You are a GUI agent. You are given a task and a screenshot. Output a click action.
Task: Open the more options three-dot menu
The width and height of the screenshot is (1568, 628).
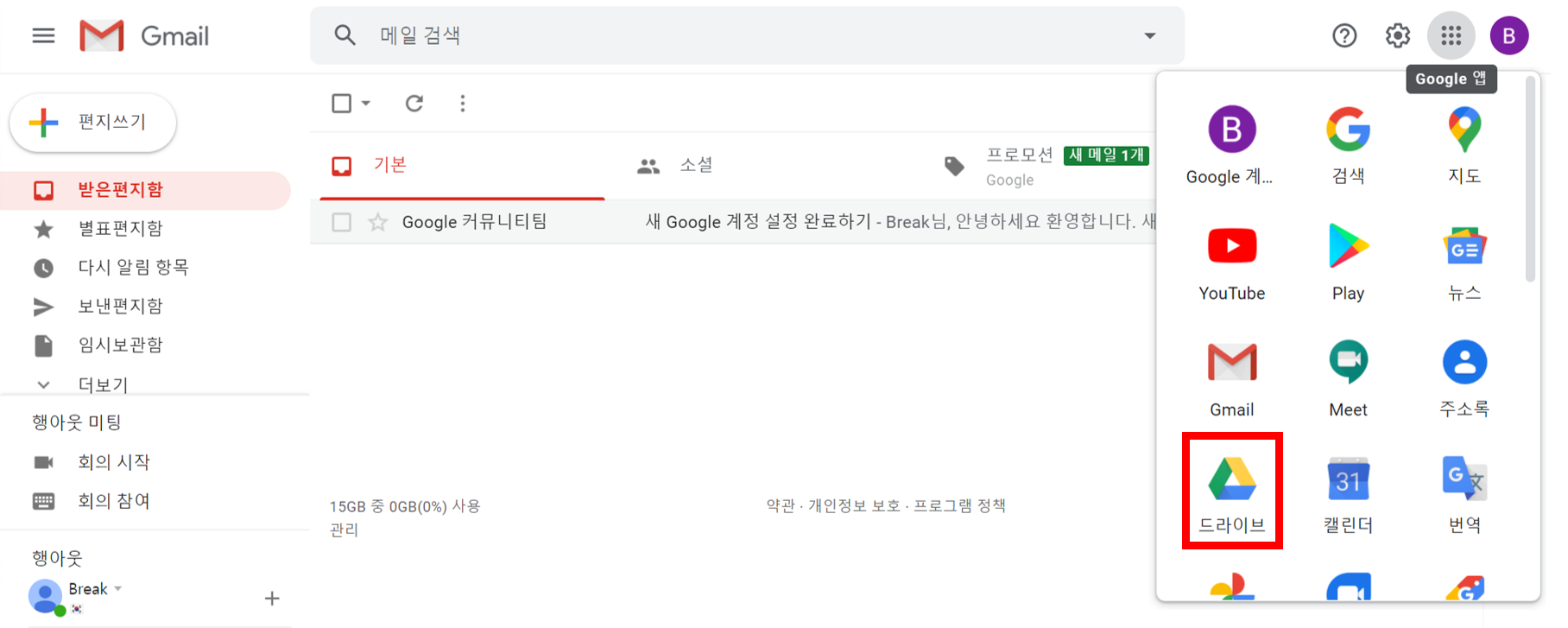[x=463, y=104]
